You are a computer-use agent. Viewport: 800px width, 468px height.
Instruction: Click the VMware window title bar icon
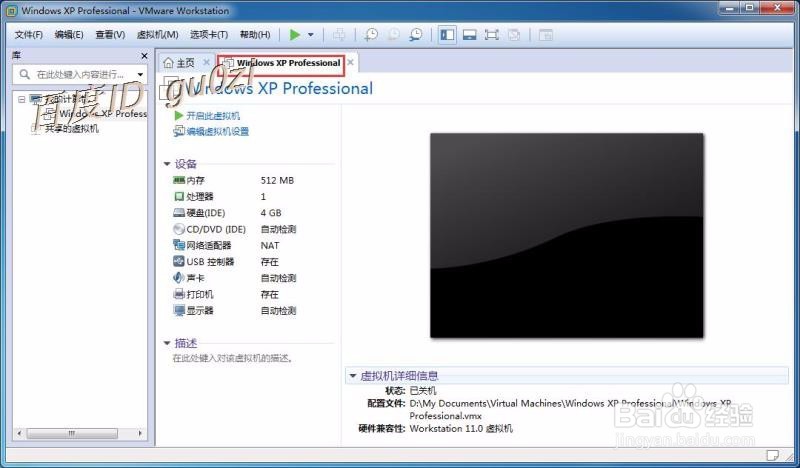(11, 10)
